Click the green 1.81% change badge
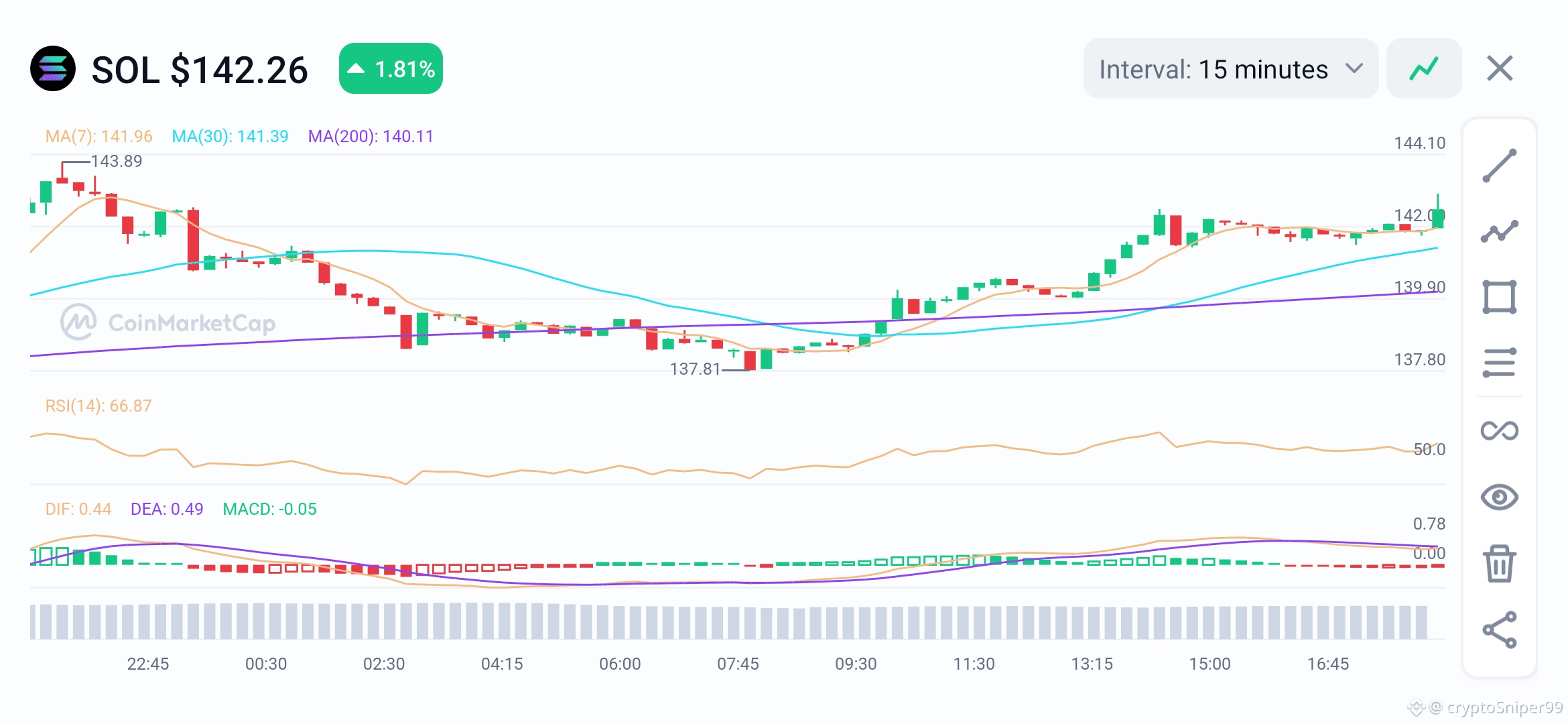 tap(391, 68)
